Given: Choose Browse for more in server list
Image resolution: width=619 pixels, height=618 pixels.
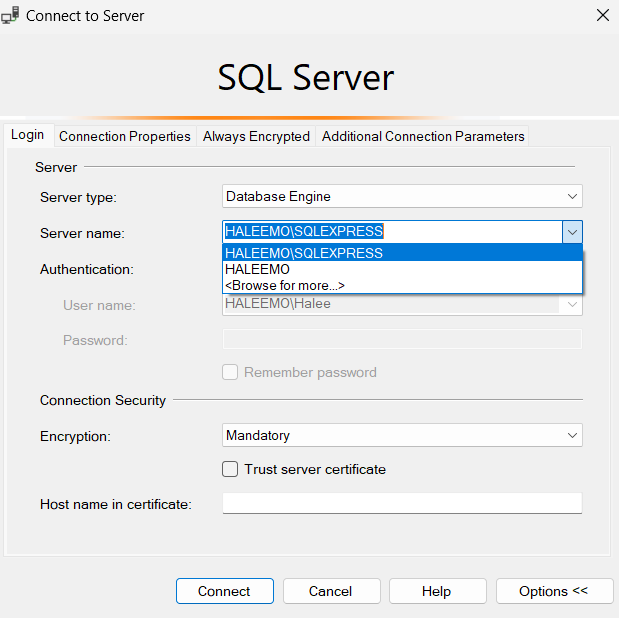Looking at the screenshot, I should [402, 286].
